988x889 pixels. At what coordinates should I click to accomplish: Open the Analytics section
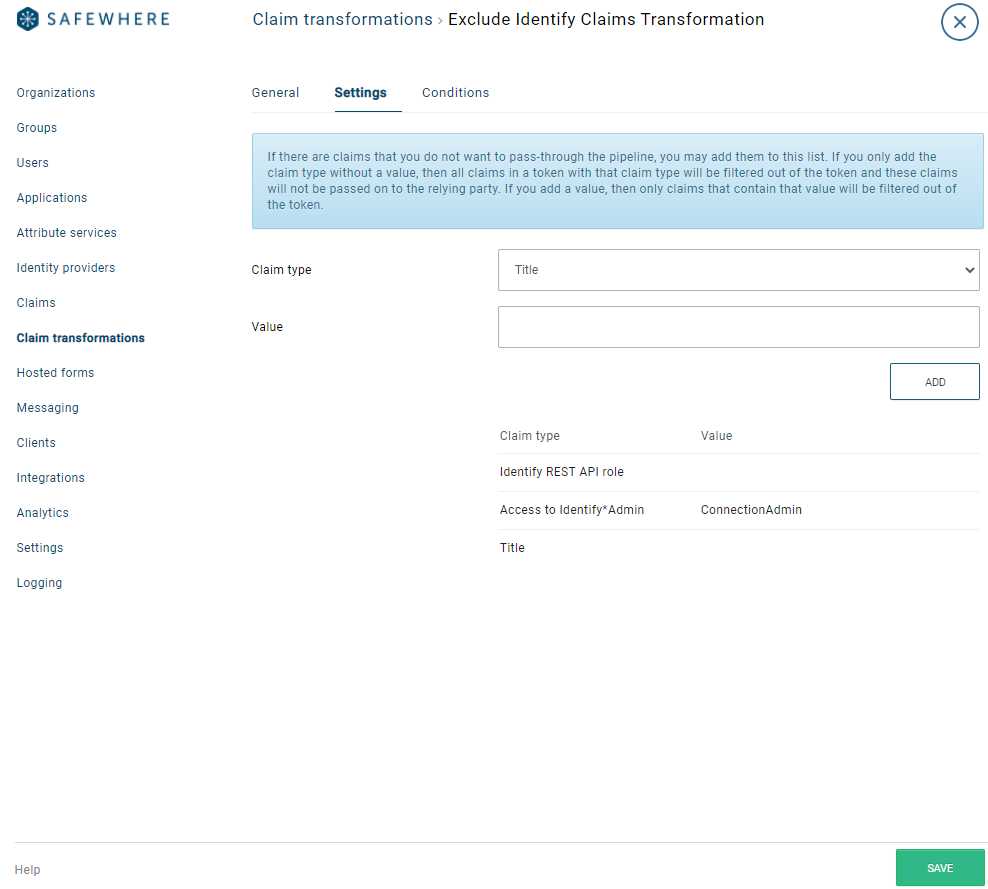tap(42, 513)
